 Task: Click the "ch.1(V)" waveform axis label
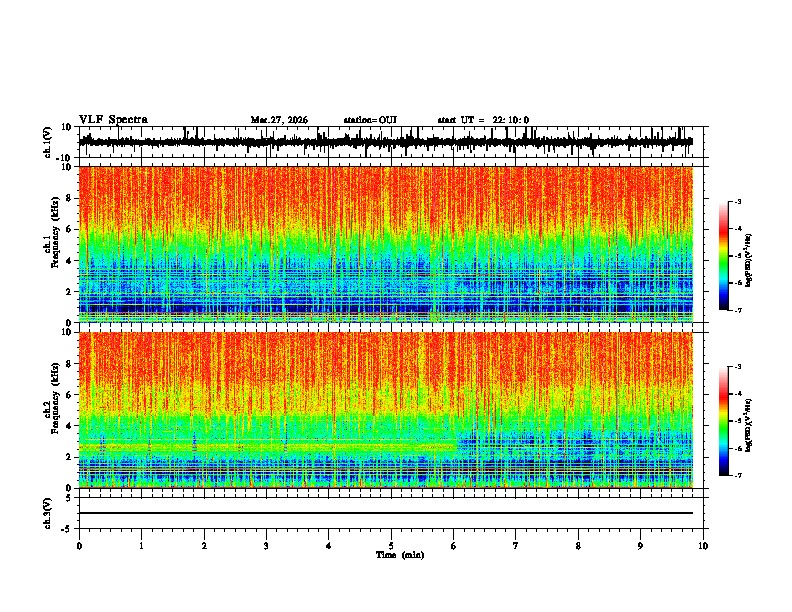(47, 142)
